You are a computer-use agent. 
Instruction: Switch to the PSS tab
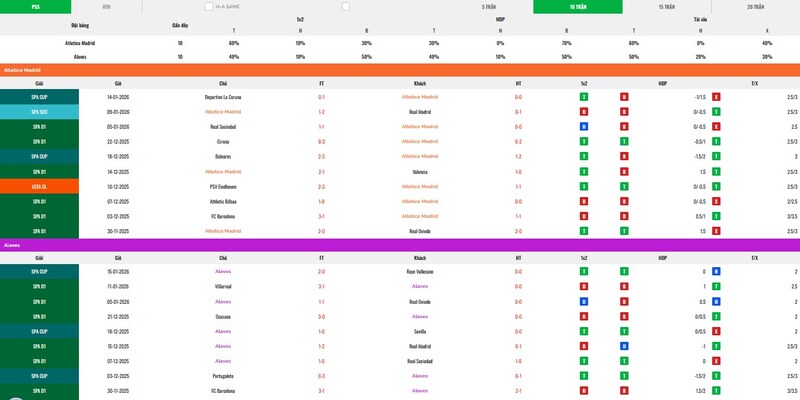click(x=36, y=6)
